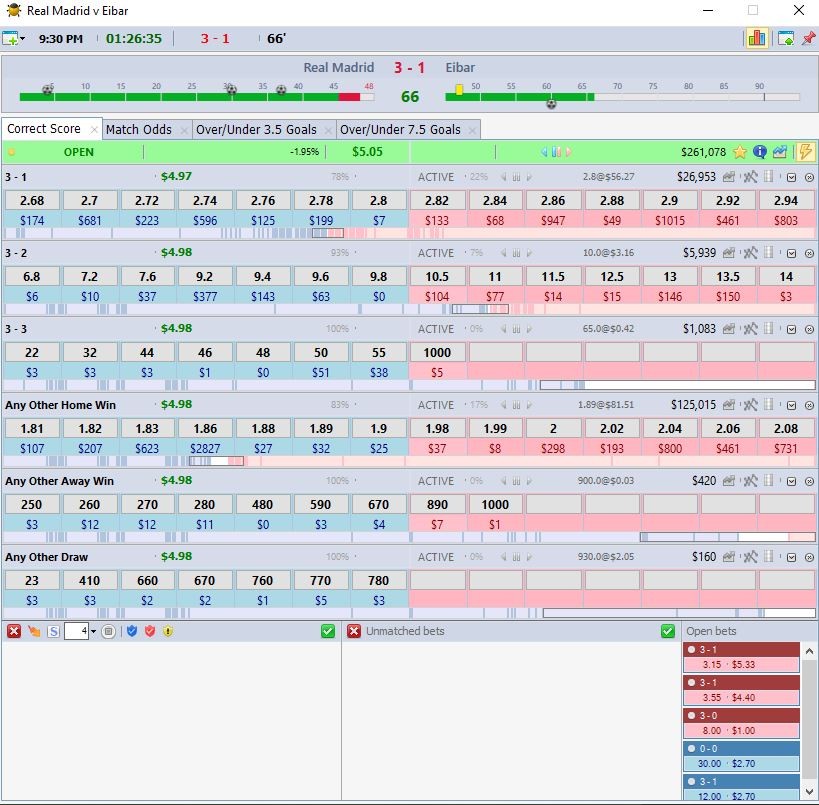
Task: Close the Match Odds tab
Action: tap(184, 130)
